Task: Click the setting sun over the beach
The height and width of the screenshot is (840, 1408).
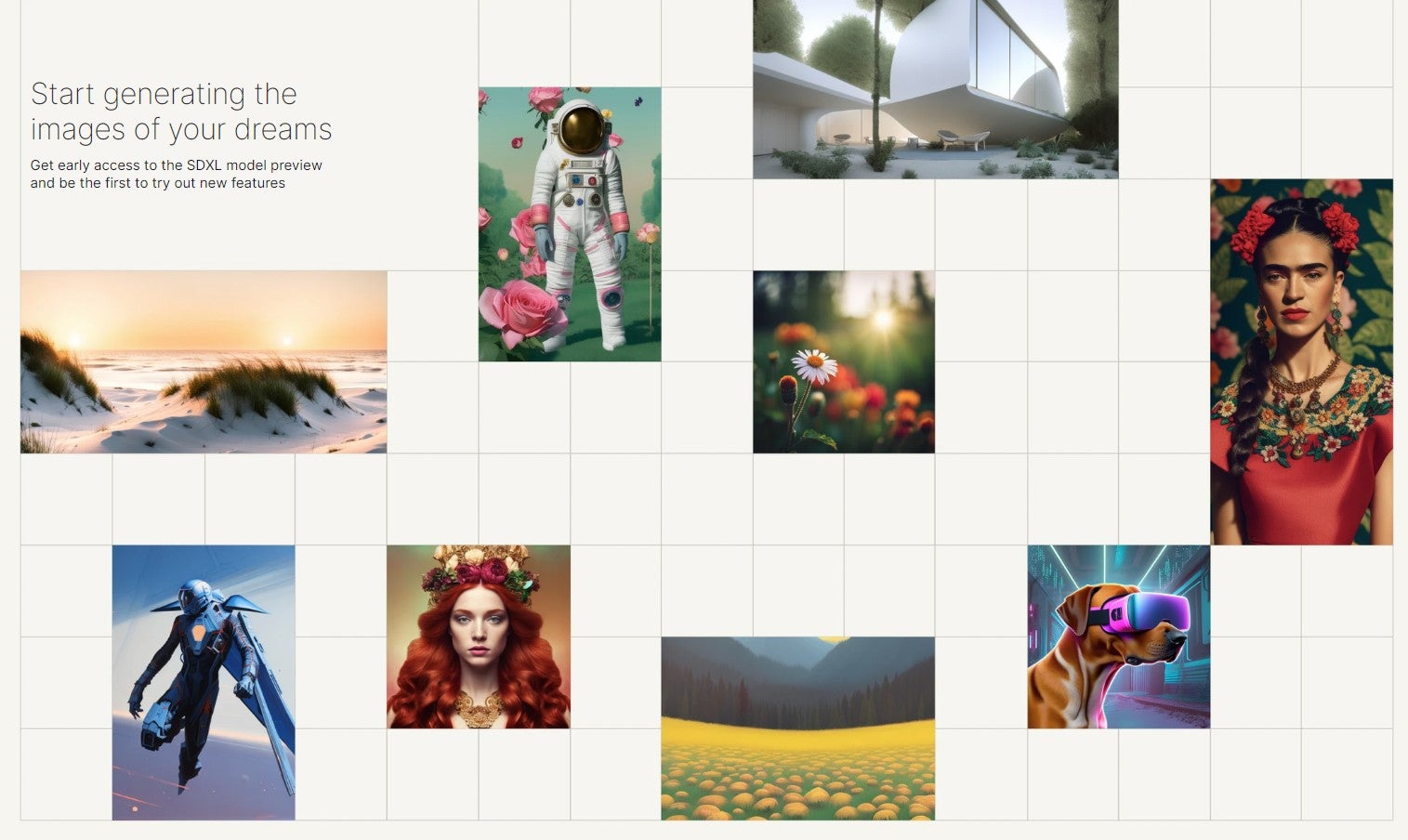Action: click(75, 338)
